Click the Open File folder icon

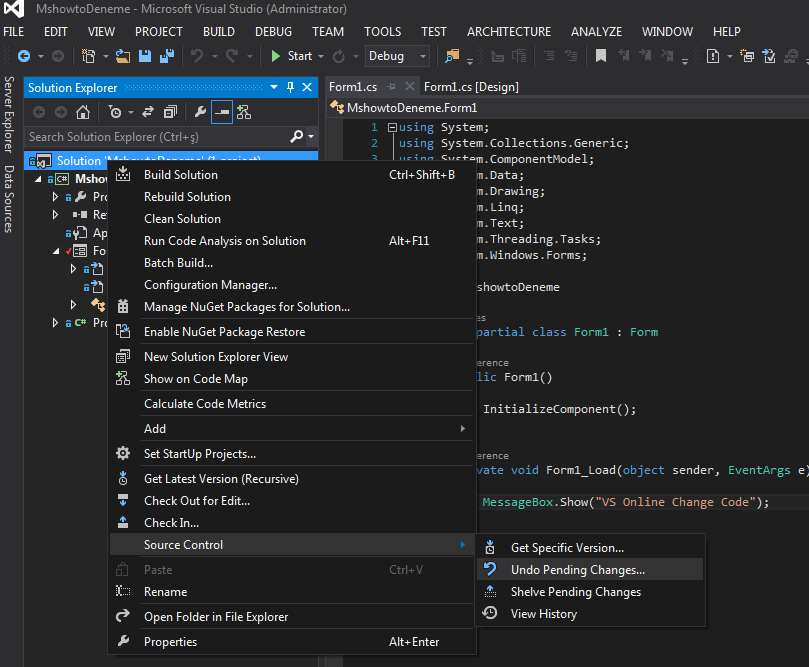[123, 56]
